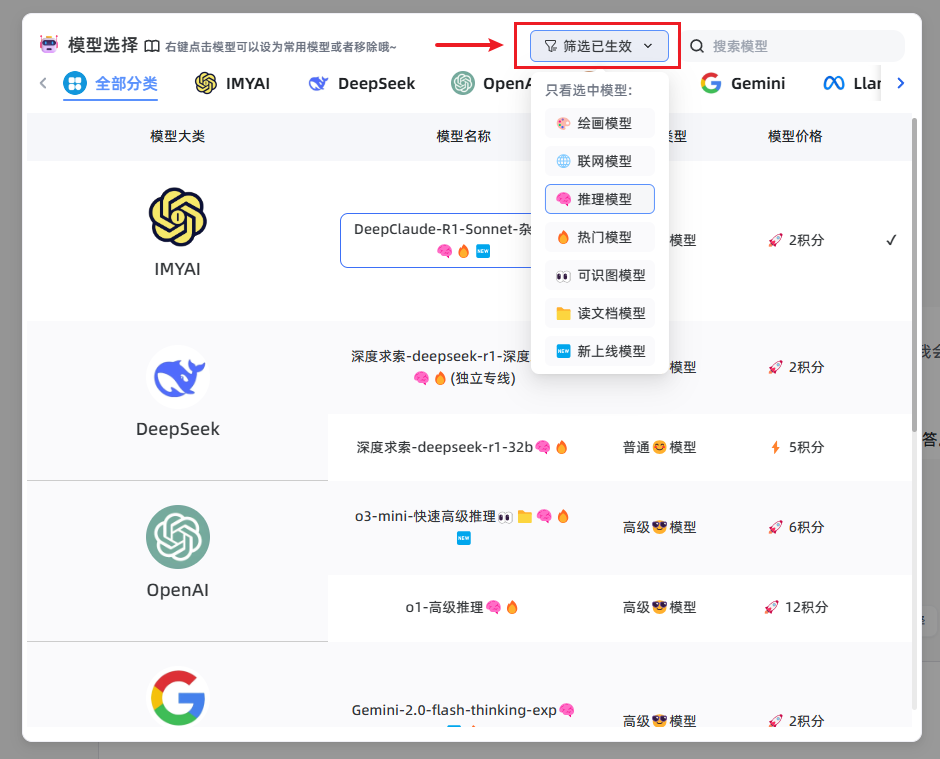
Task: Switch to the DeepSeek category tab
Action: 361,83
